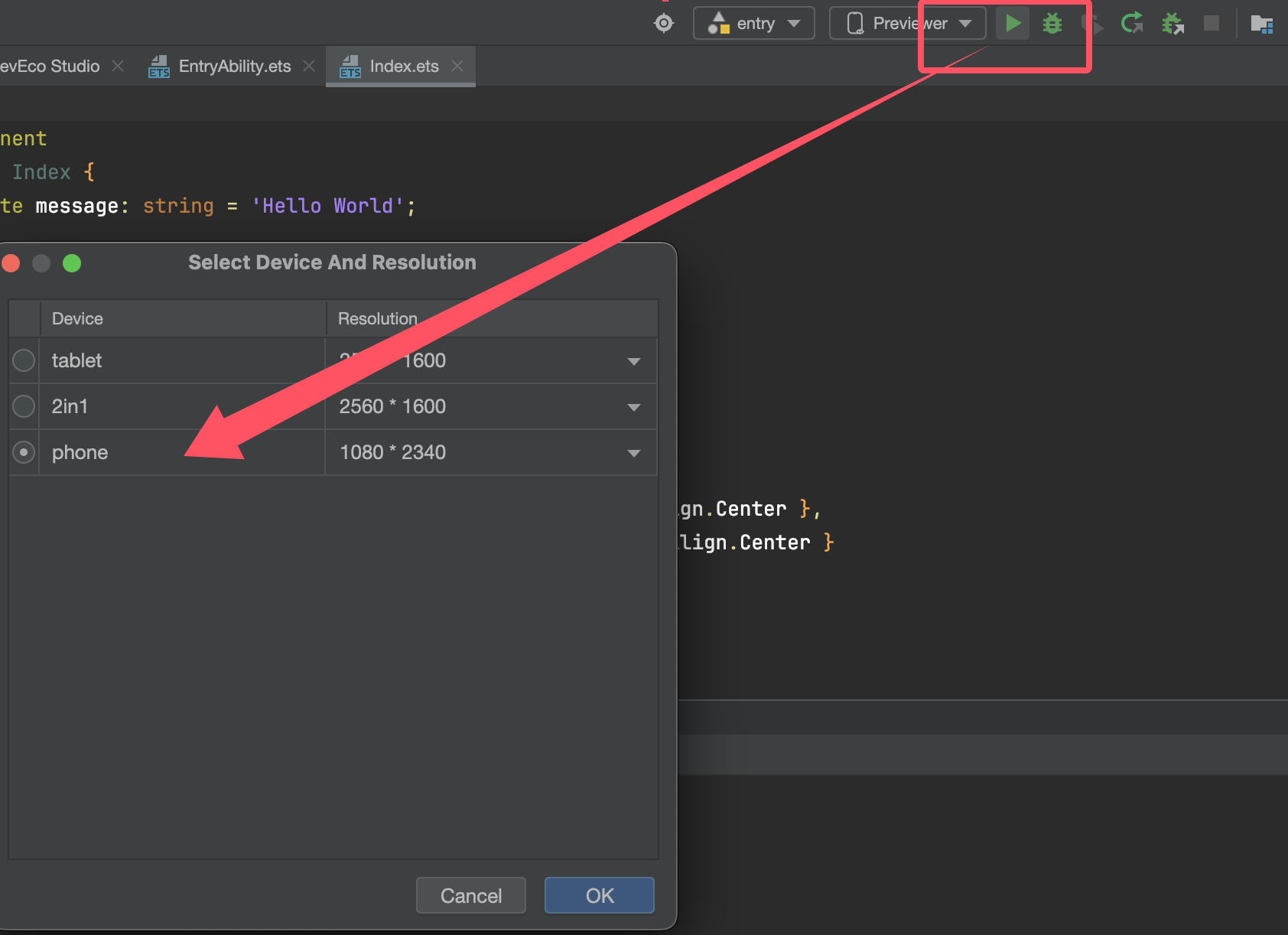Click the stop square icon
The width and height of the screenshot is (1288, 935).
coord(1212,24)
